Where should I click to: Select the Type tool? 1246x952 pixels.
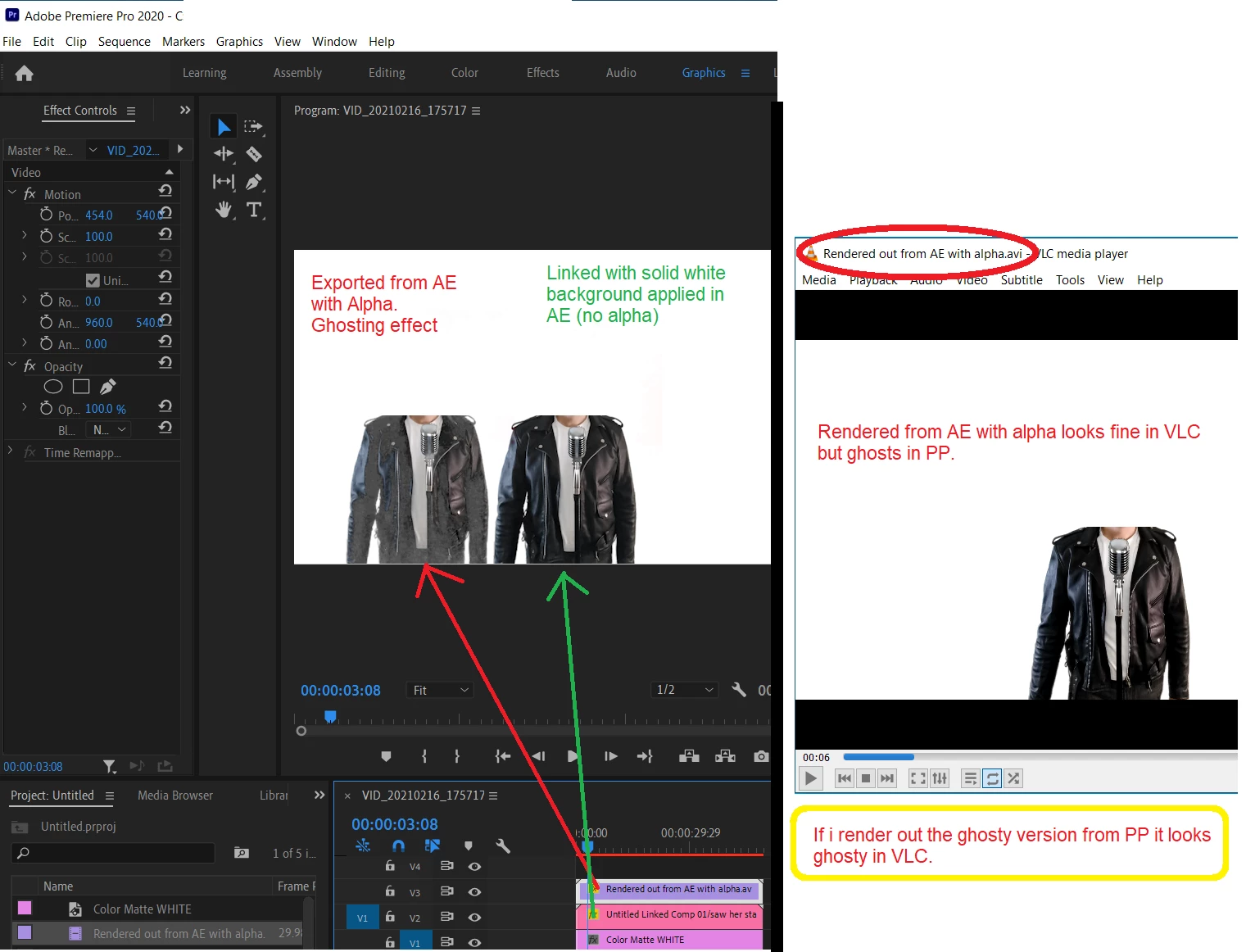[x=254, y=210]
